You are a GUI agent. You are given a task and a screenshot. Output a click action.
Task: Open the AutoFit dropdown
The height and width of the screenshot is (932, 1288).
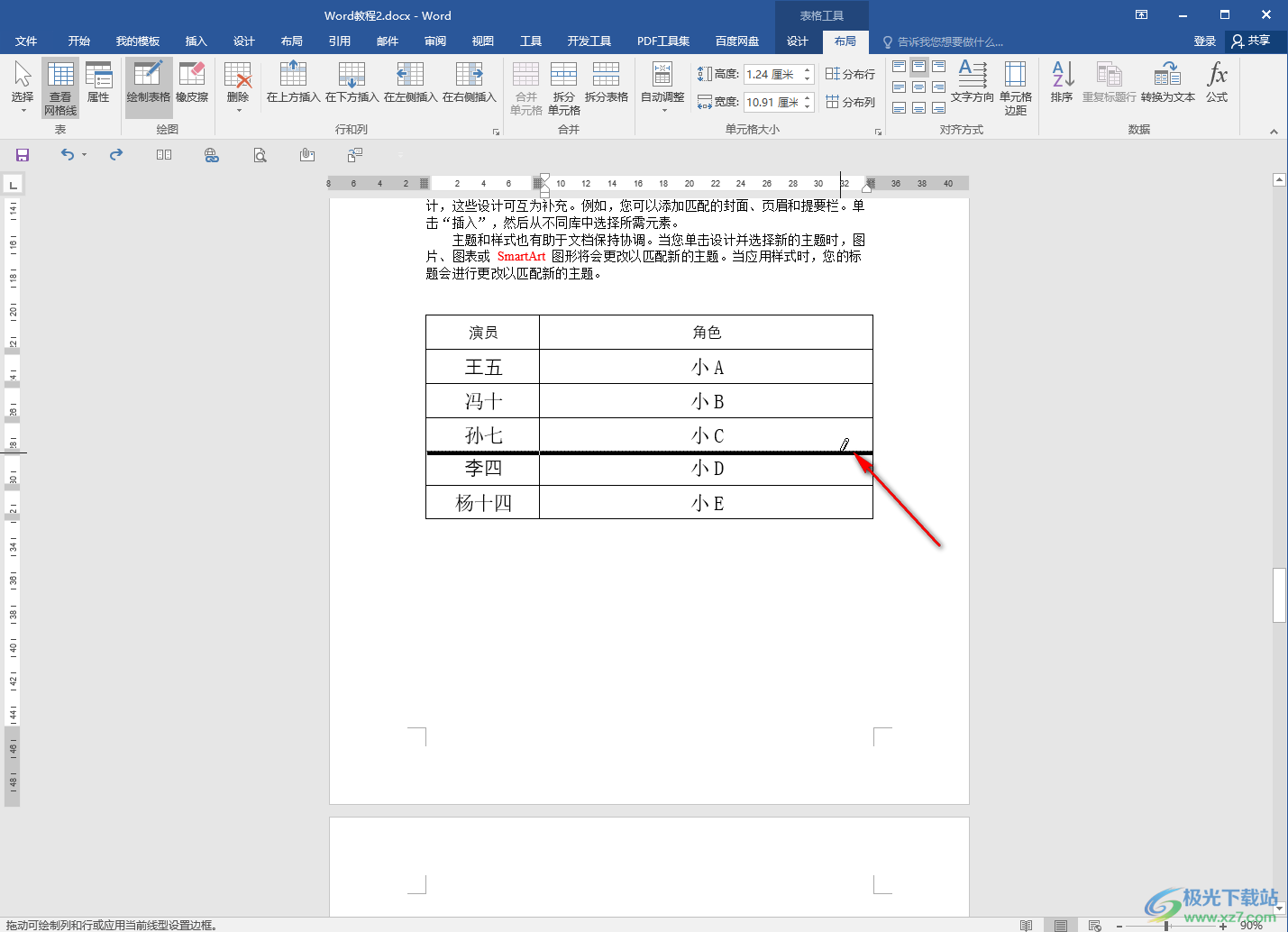662,87
